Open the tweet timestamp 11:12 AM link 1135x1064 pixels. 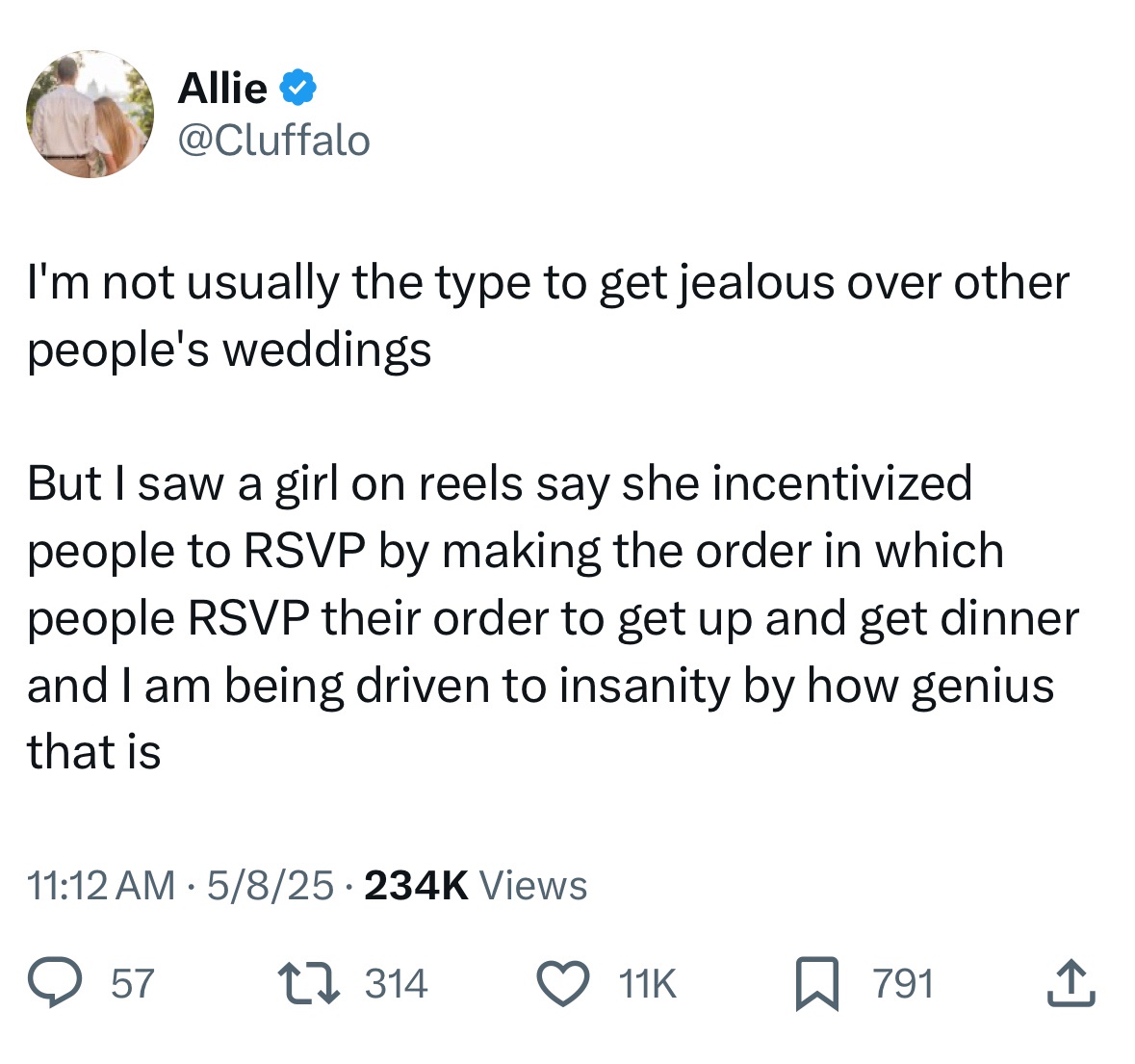pos(99,883)
